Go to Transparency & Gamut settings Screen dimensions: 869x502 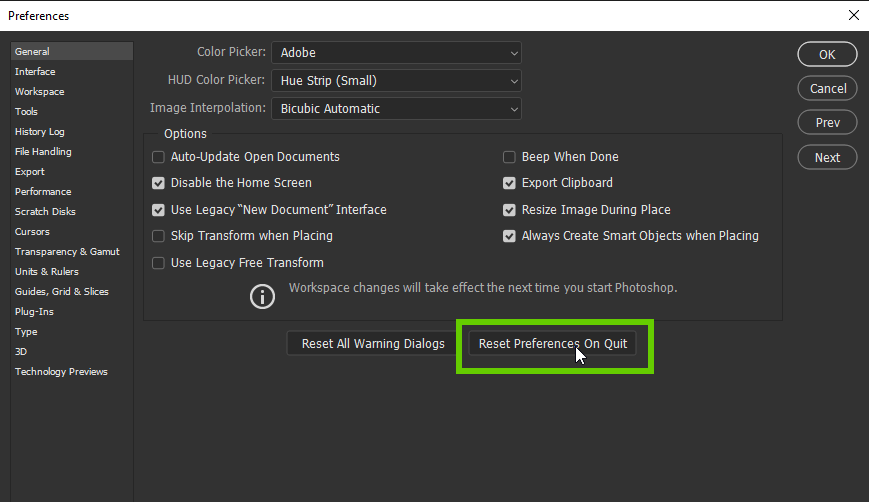(67, 252)
